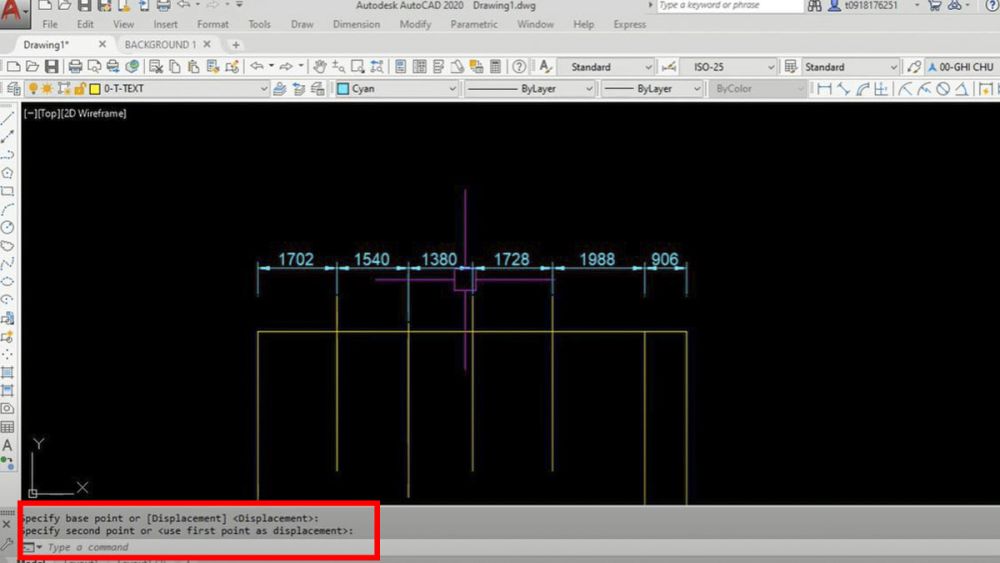Click the Help question mark icon
1000x563 pixels.
click(519, 66)
